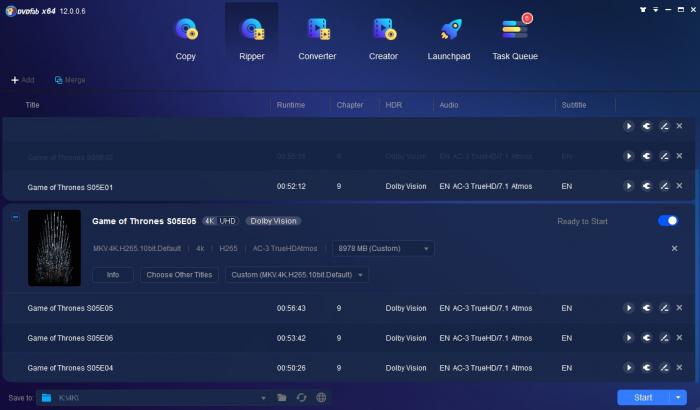Image resolution: width=700 pixels, height=410 pixels.
Task: Click the 4K UHD badge
Action: coord(221,221)
